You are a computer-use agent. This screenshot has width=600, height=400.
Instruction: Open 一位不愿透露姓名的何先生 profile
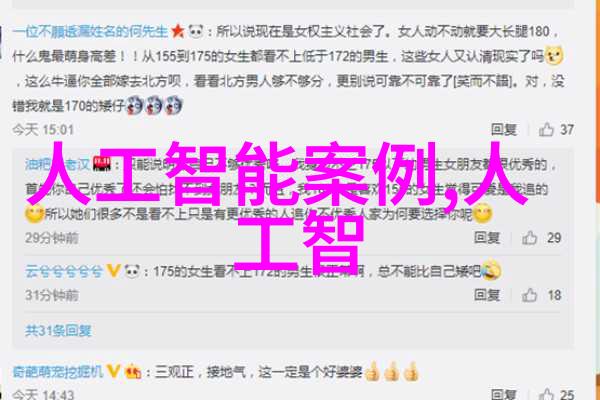coord(90,31)
